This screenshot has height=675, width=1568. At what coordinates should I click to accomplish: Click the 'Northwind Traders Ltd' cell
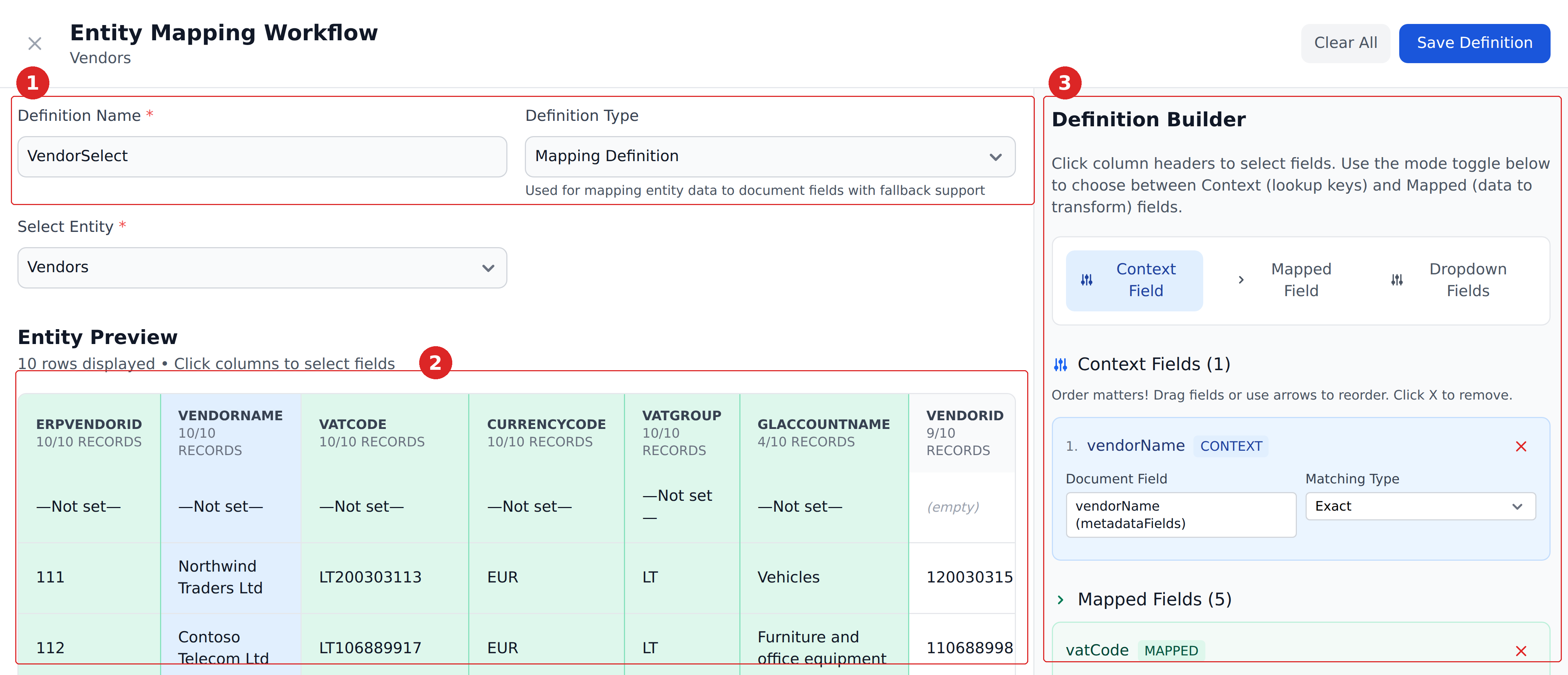click(231, 578)
